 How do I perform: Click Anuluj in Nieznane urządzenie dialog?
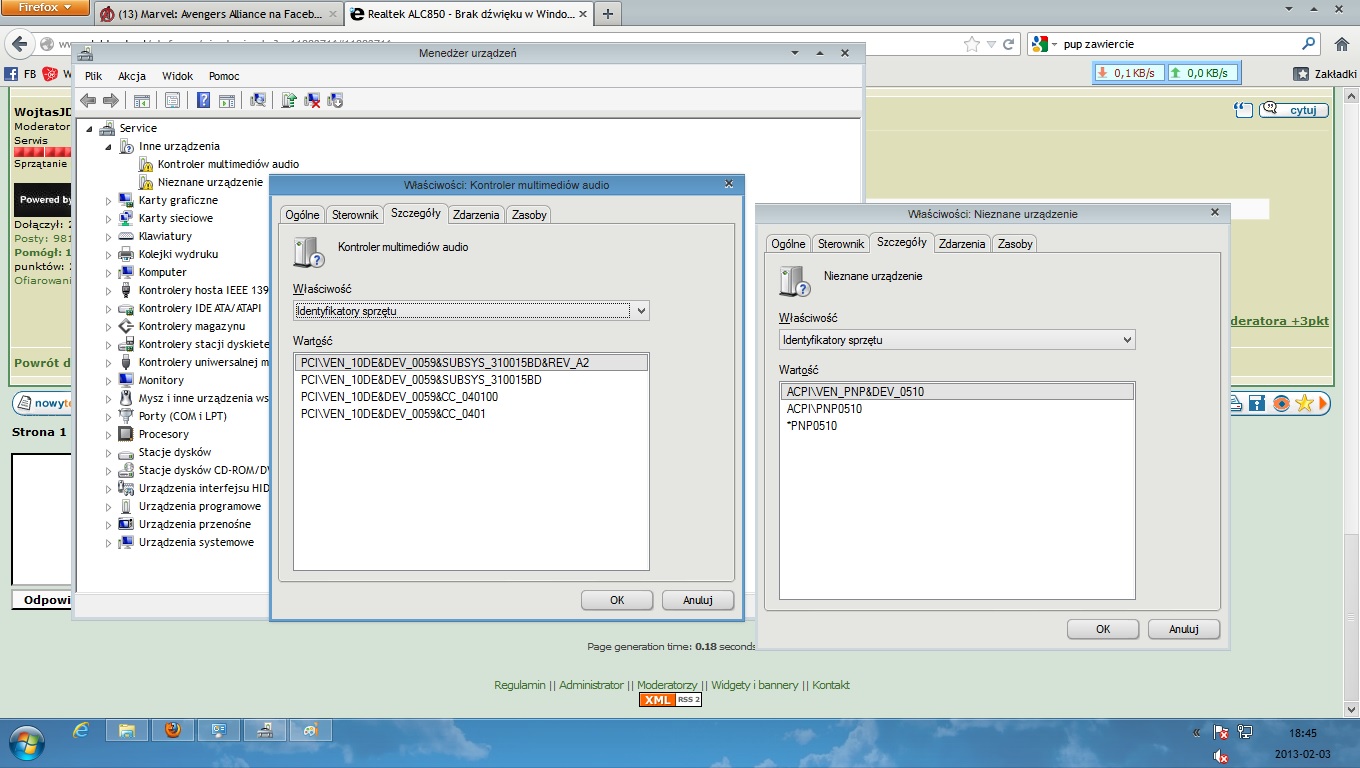[1184, 629]
